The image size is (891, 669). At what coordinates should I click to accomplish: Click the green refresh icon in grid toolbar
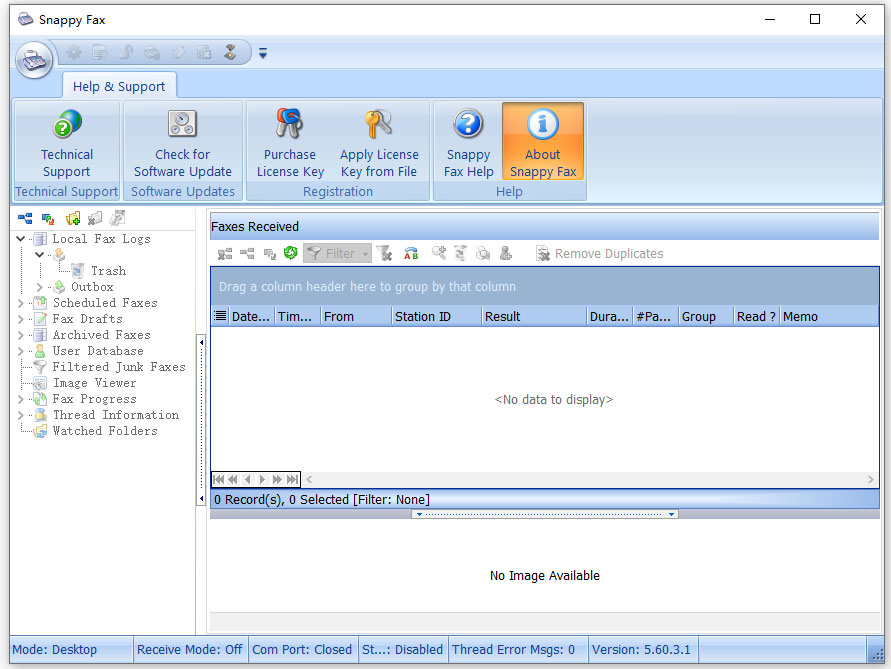pyautogui.click(x=291, y=253)
